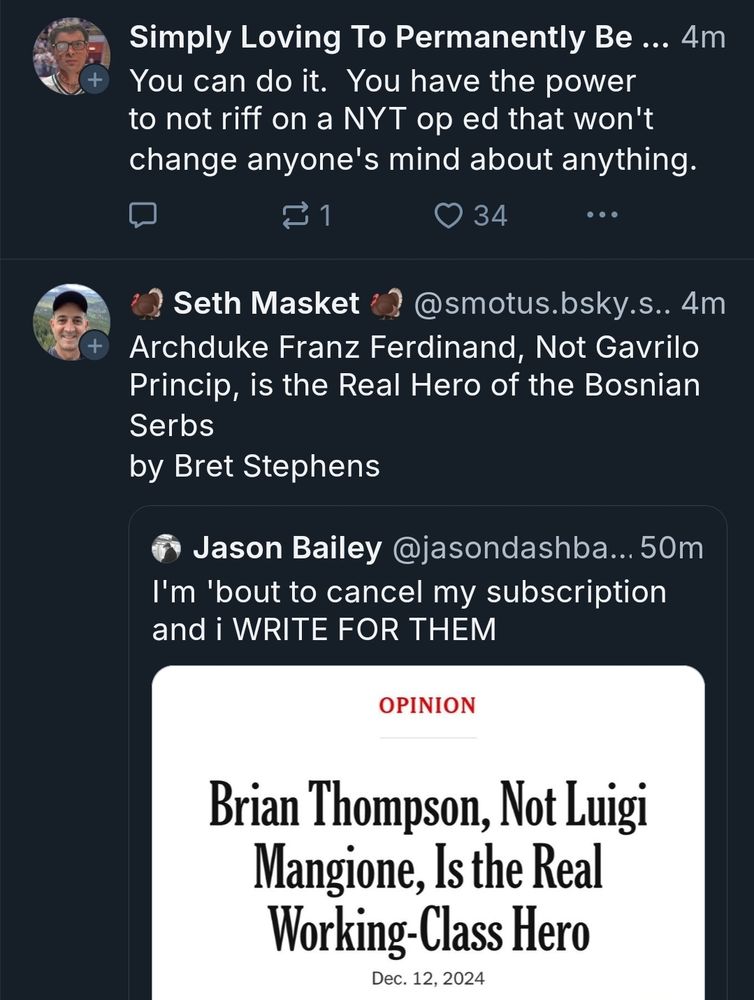754x1000 pixels.
Task: Open the Archduke Franz Ferdinand post text
Action: pos(415,386)
